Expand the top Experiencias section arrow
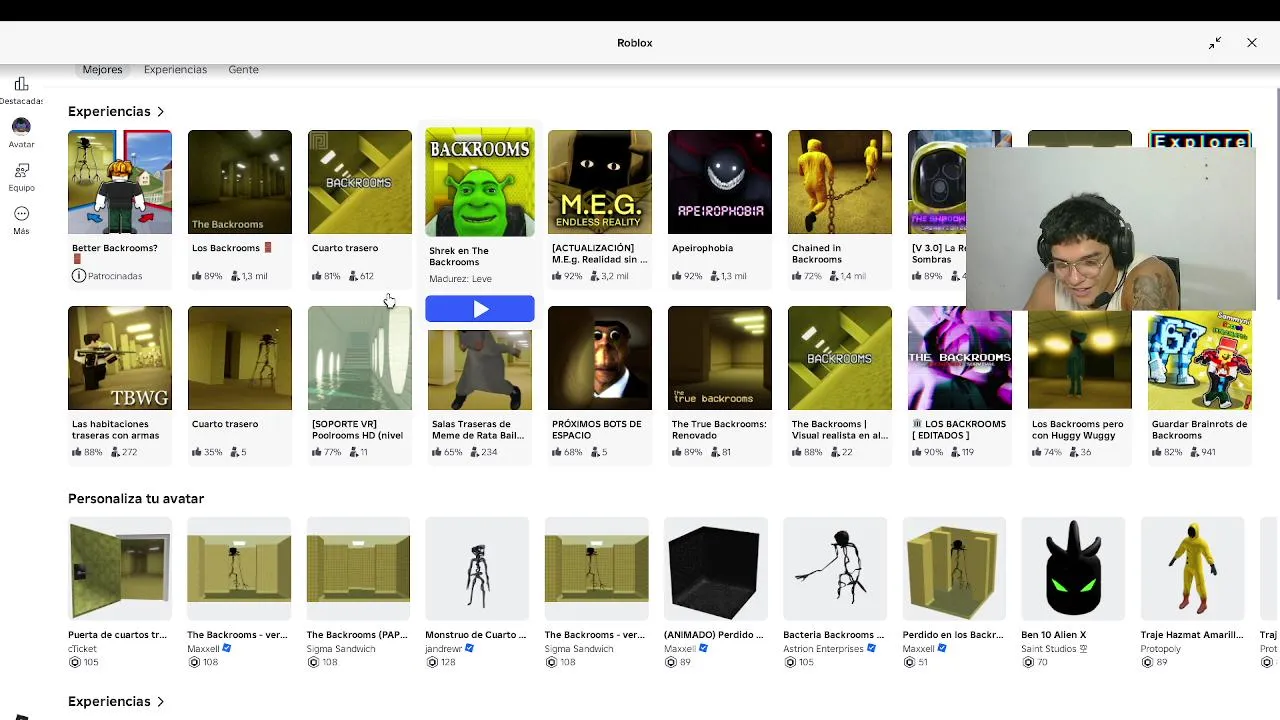1280x720 pixels. (160, 112)
